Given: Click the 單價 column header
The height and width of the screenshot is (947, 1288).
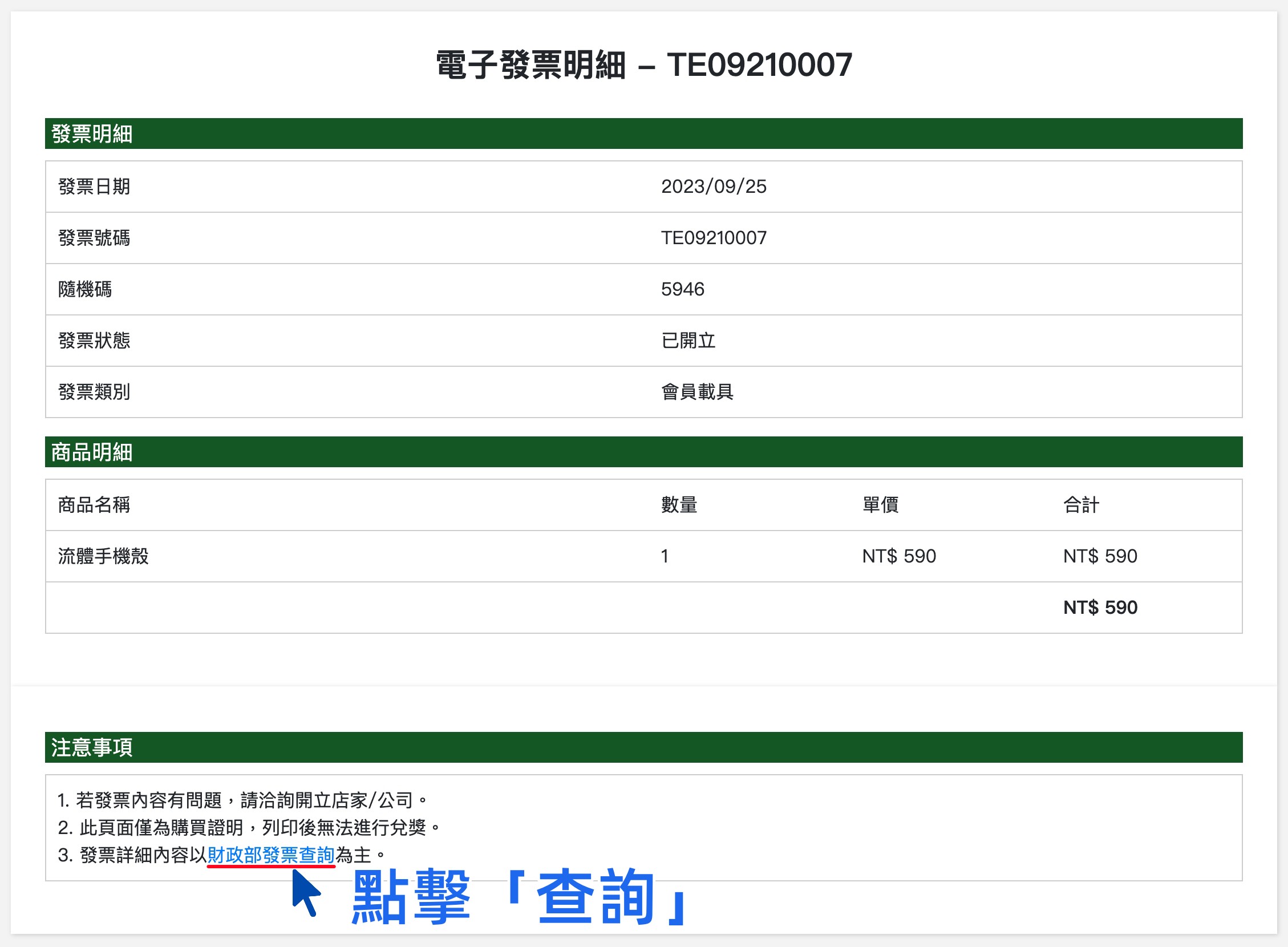Looking at the screenshot, I should click(x=880, y=505).
